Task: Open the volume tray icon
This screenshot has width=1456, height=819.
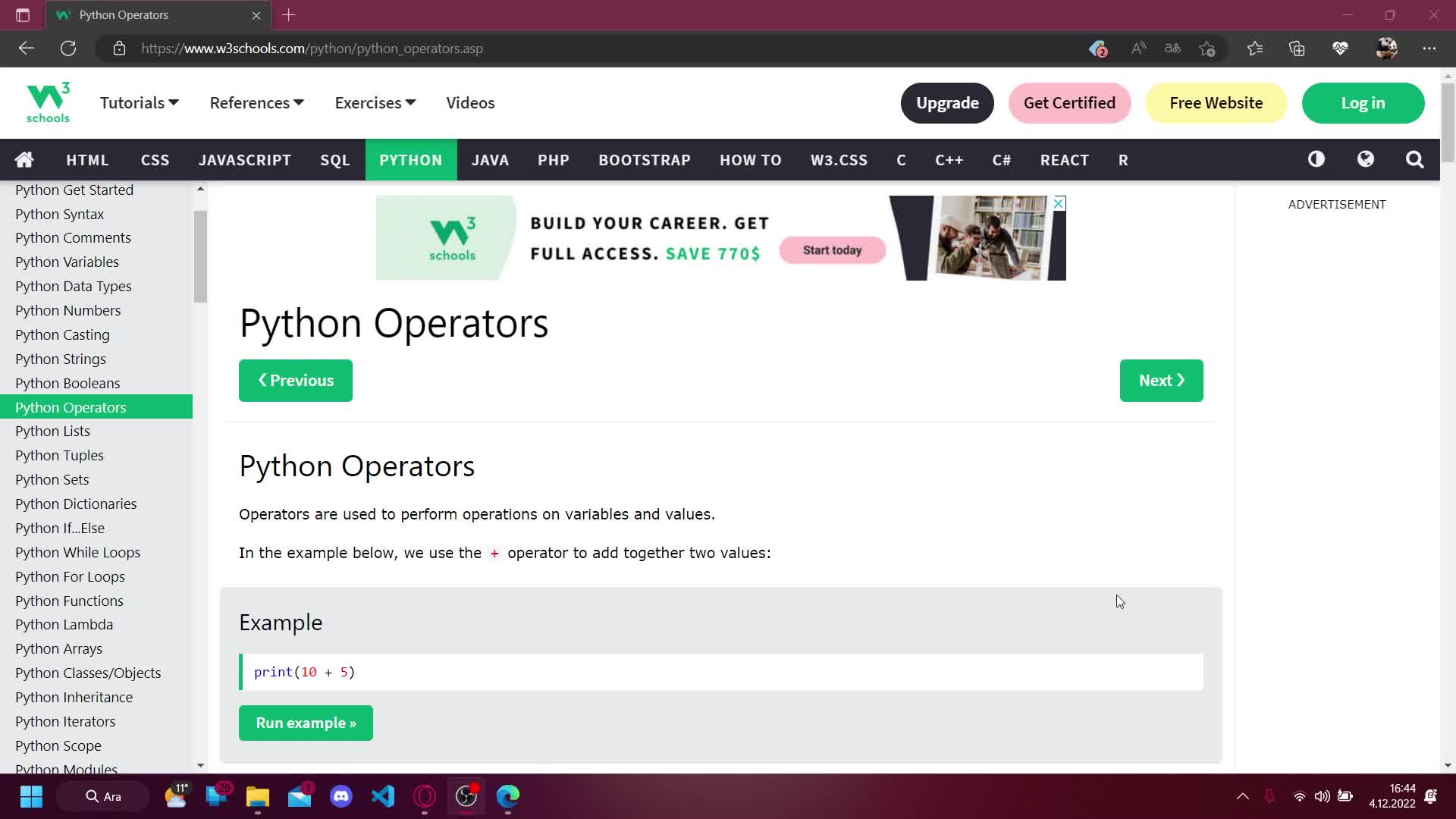Action: point(1322,796)
